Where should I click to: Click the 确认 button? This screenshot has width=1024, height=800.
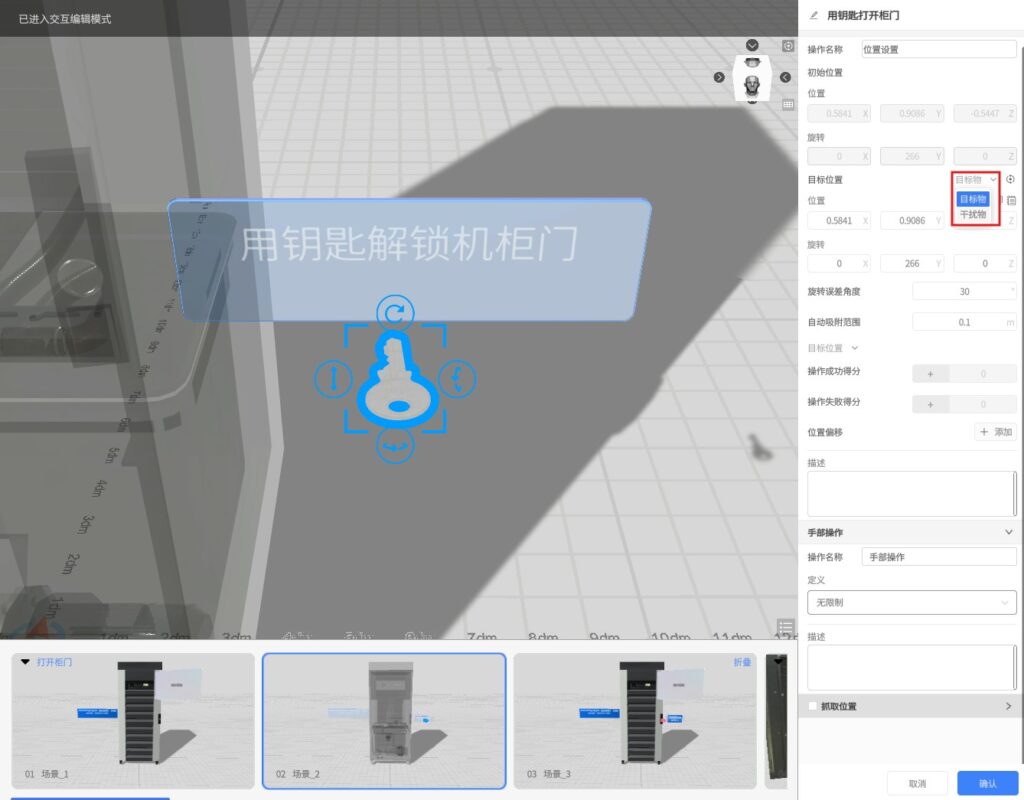[x=987, y=783]
